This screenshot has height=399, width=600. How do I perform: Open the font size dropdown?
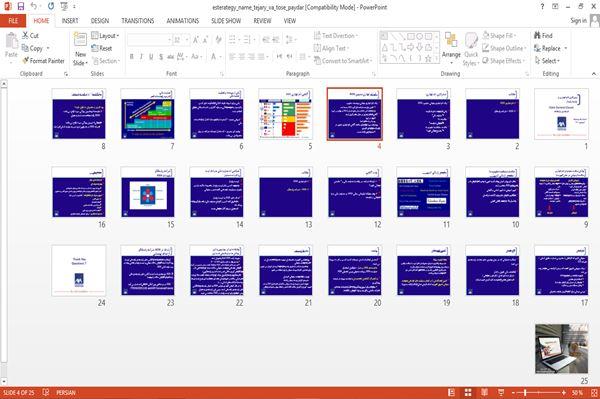point(187,40)
